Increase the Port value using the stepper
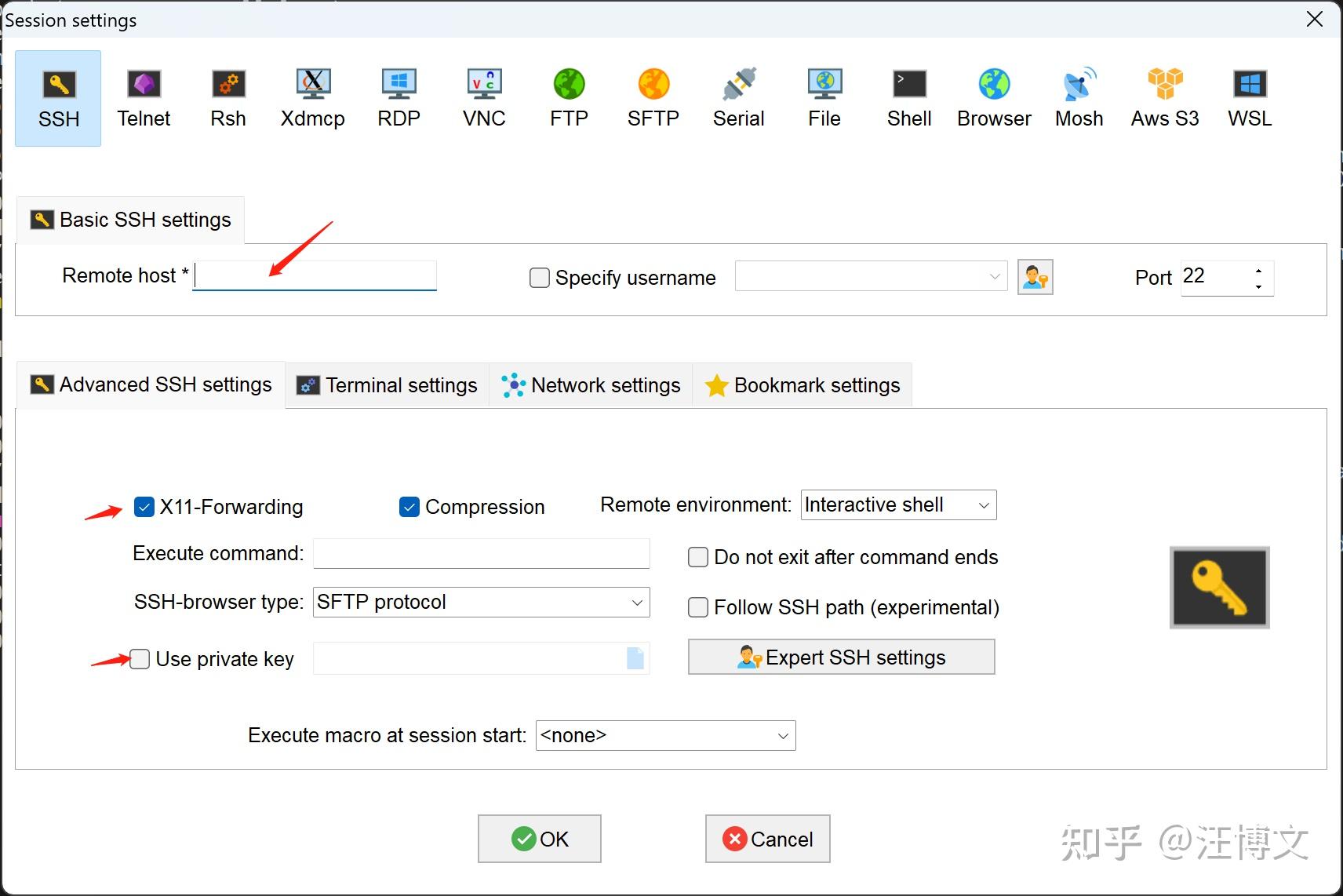1343x896 pixels. [1258, 270]
